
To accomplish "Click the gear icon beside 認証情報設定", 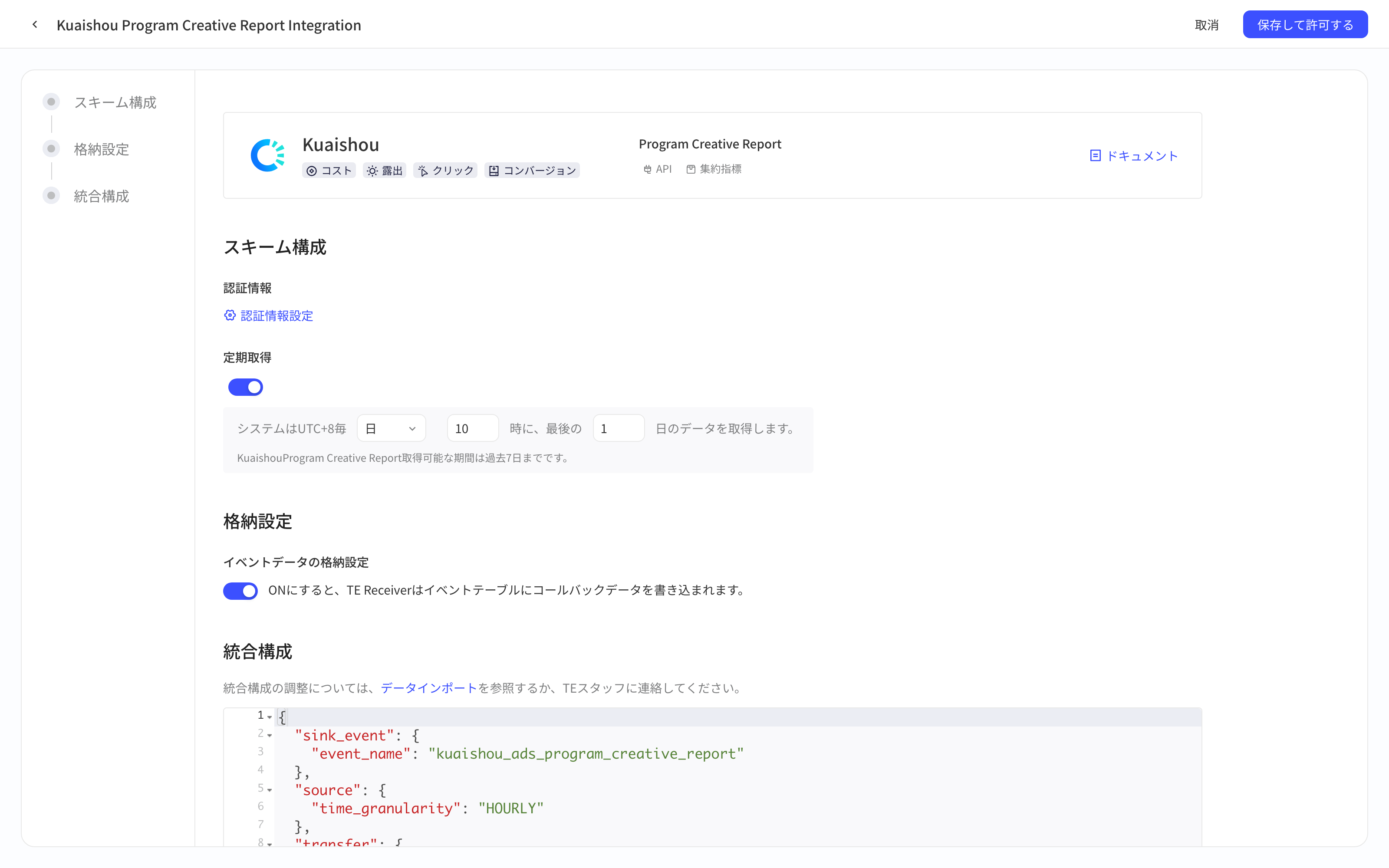I will click(x=230, y=315).
